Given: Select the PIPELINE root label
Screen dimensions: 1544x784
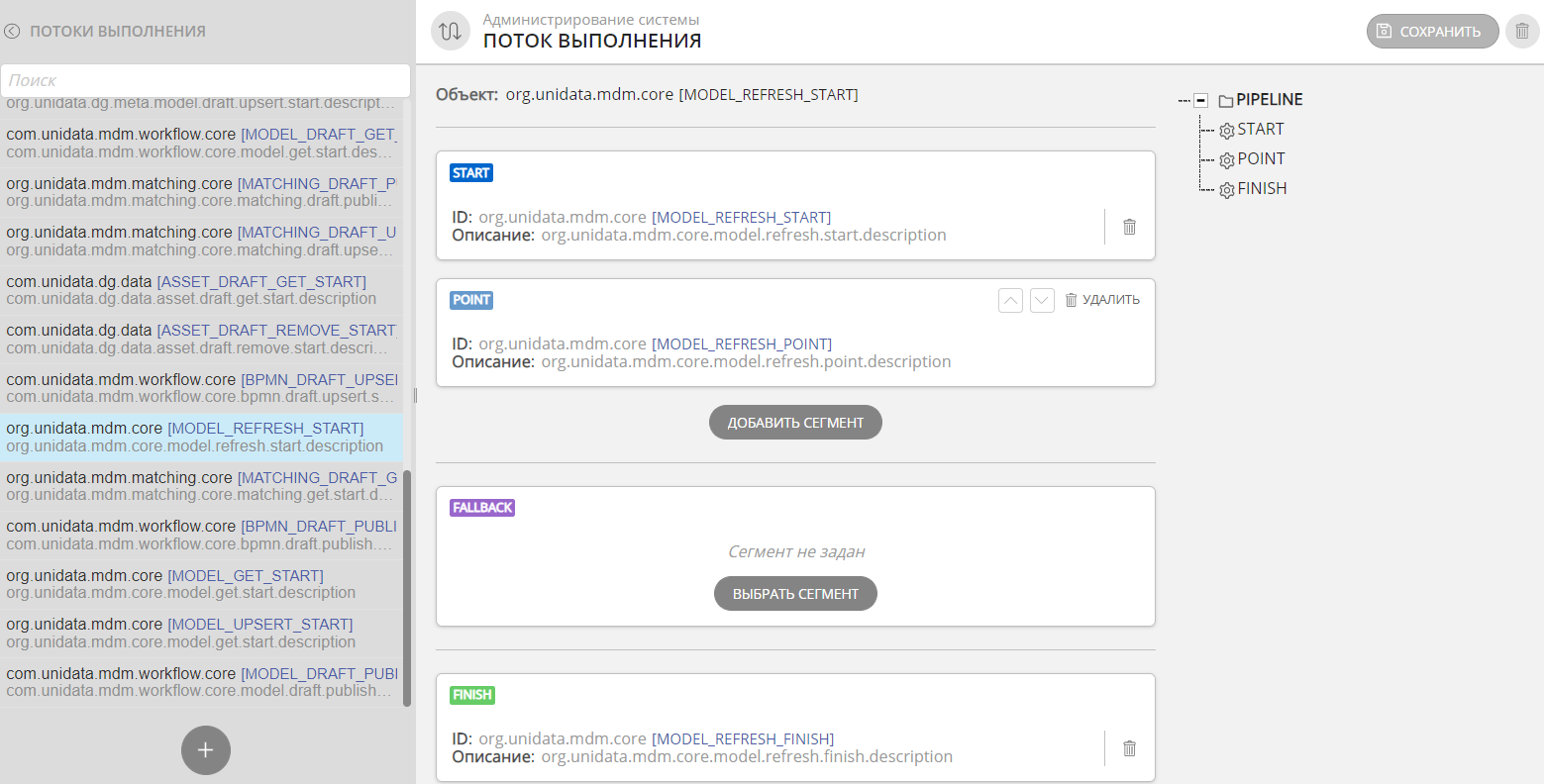Looking at the screenshot, I should (x=1270, y=99).
